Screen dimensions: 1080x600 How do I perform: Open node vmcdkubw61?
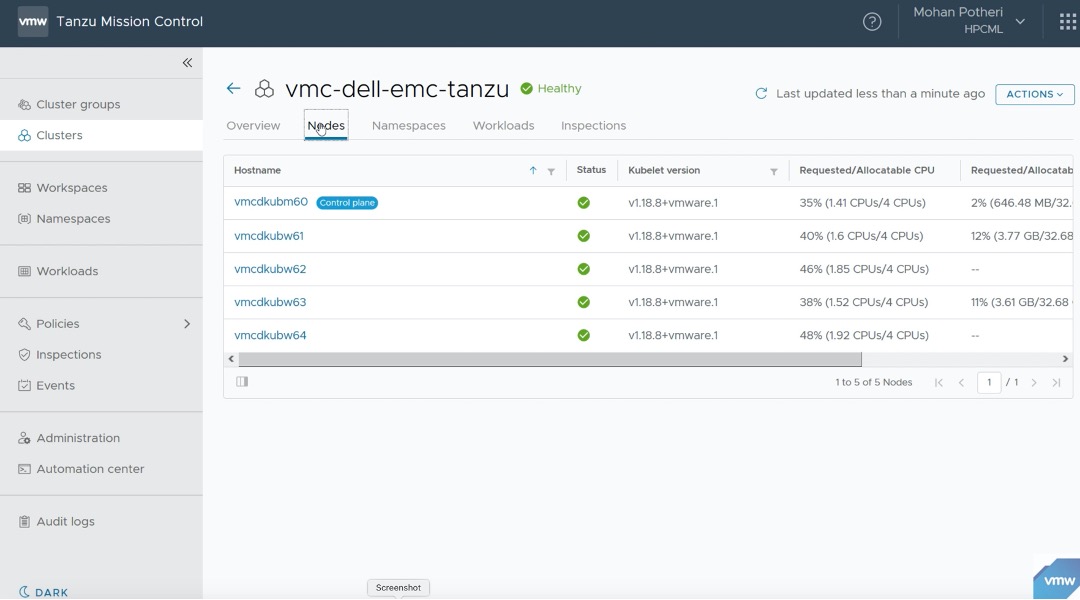tap(269, 236)
